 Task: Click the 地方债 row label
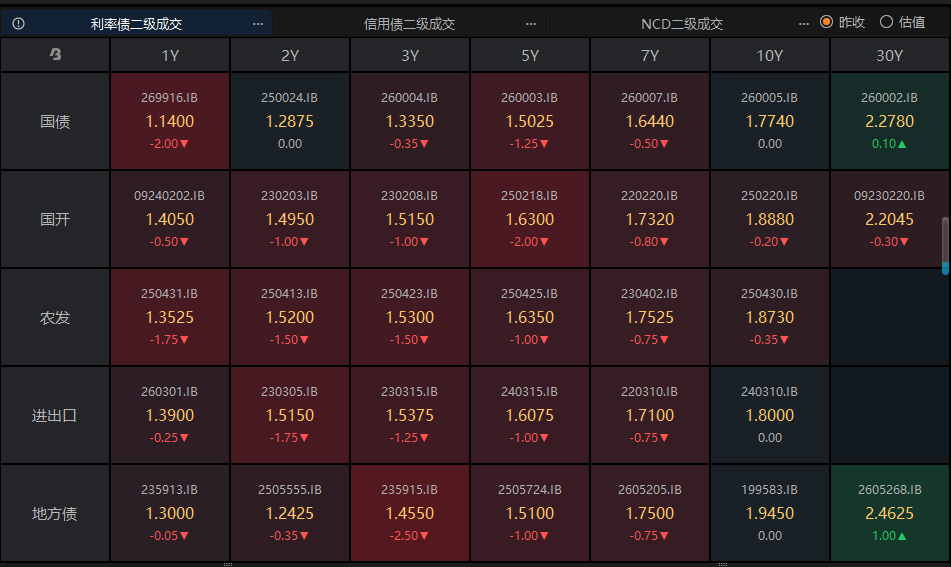click(55, 514)
